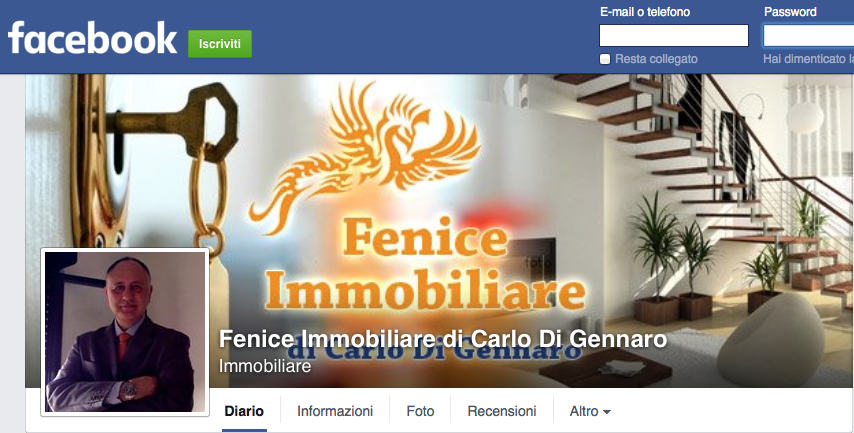Open the Foto tab
Viewport: 854px width, 433px height.
click(x=420, y=411)
